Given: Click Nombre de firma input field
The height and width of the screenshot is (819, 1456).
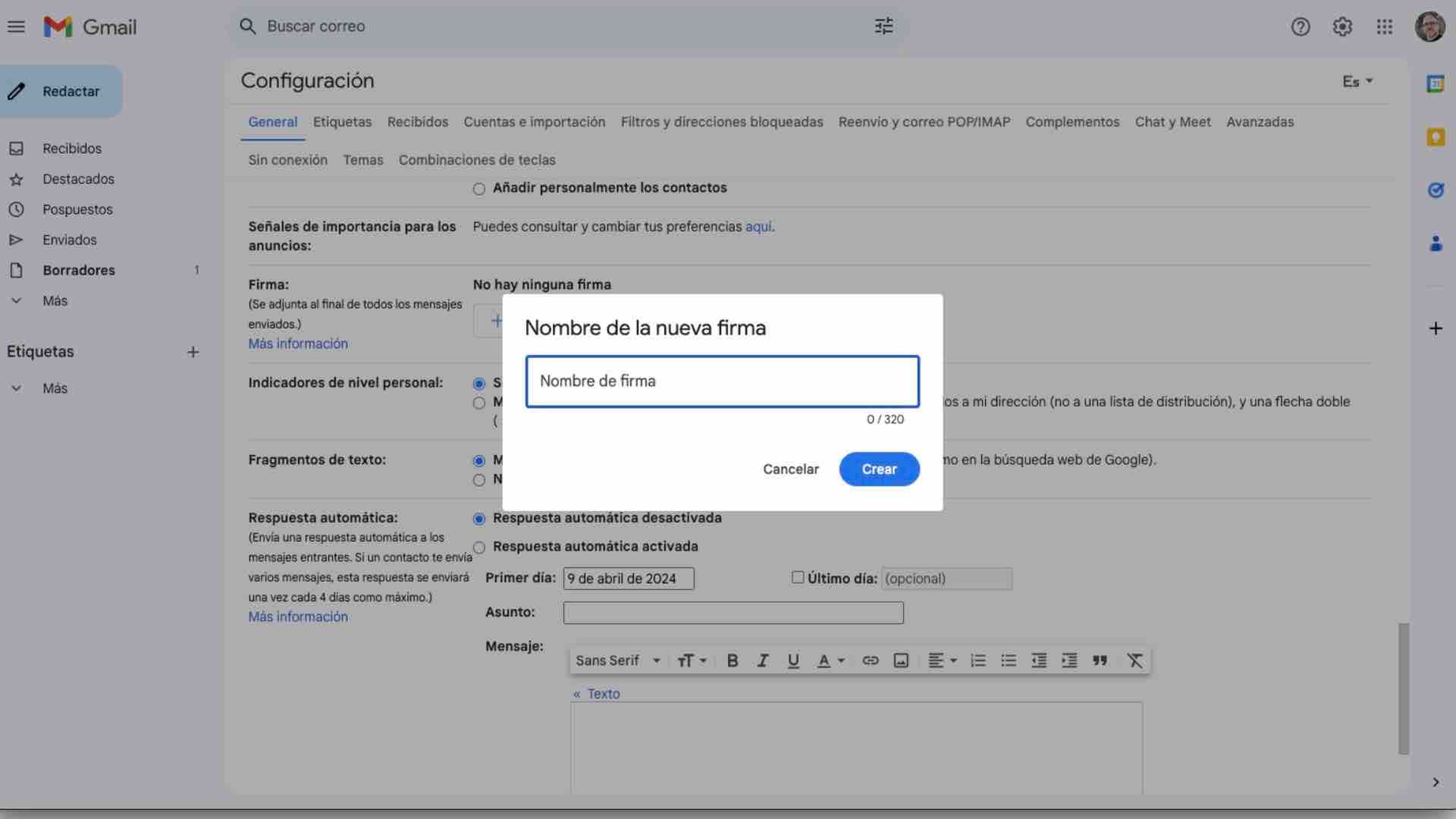Looking at the screenshot, I should pyautogui.click(x=722, y=381).
